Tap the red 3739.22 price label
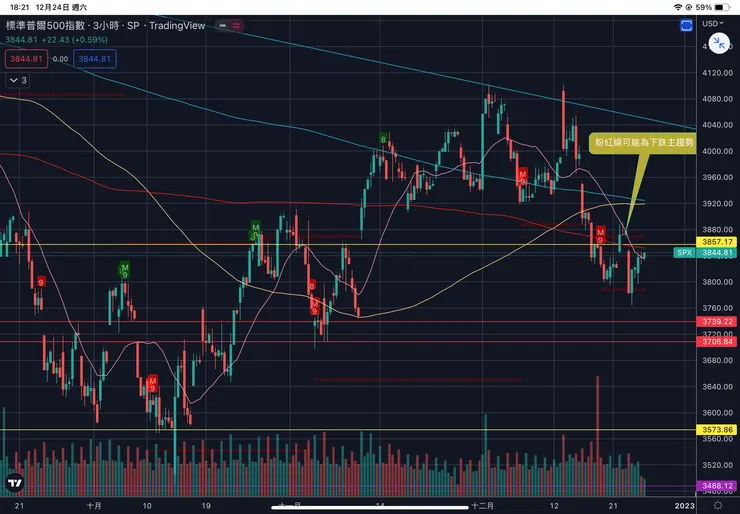The image size is (740, 514). pyautogui.click(x=717, y=321)
